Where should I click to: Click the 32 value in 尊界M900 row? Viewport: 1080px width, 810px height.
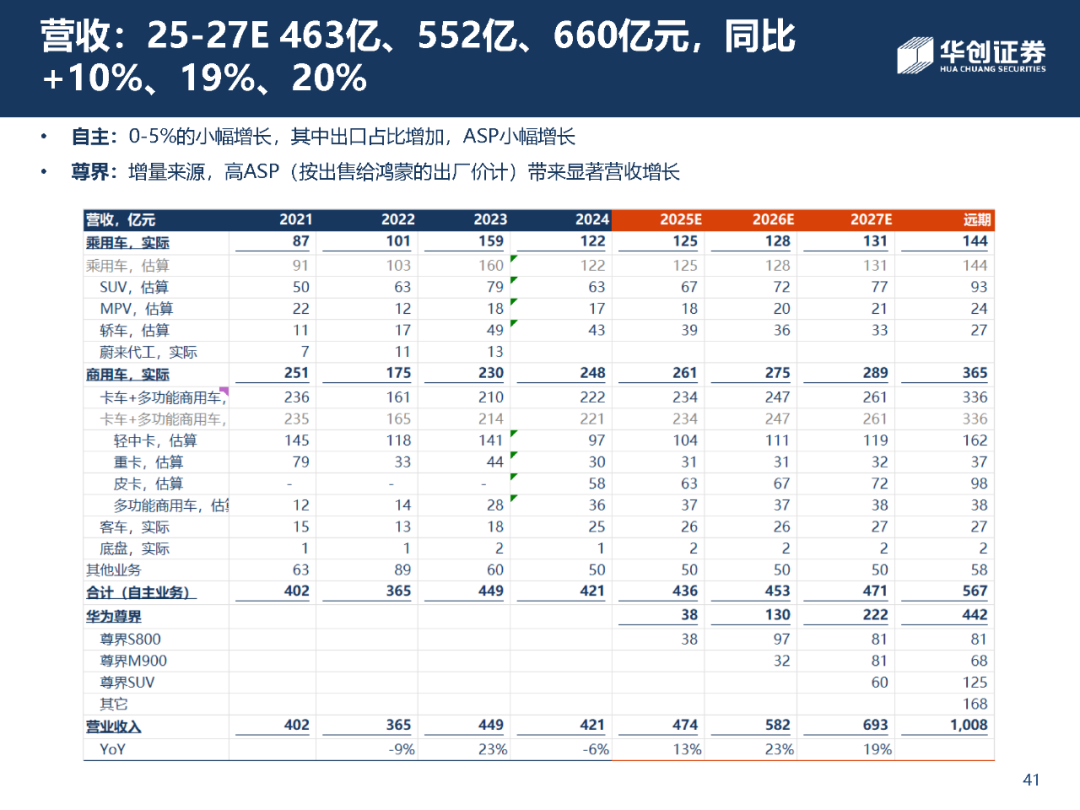tap(781, 661)
